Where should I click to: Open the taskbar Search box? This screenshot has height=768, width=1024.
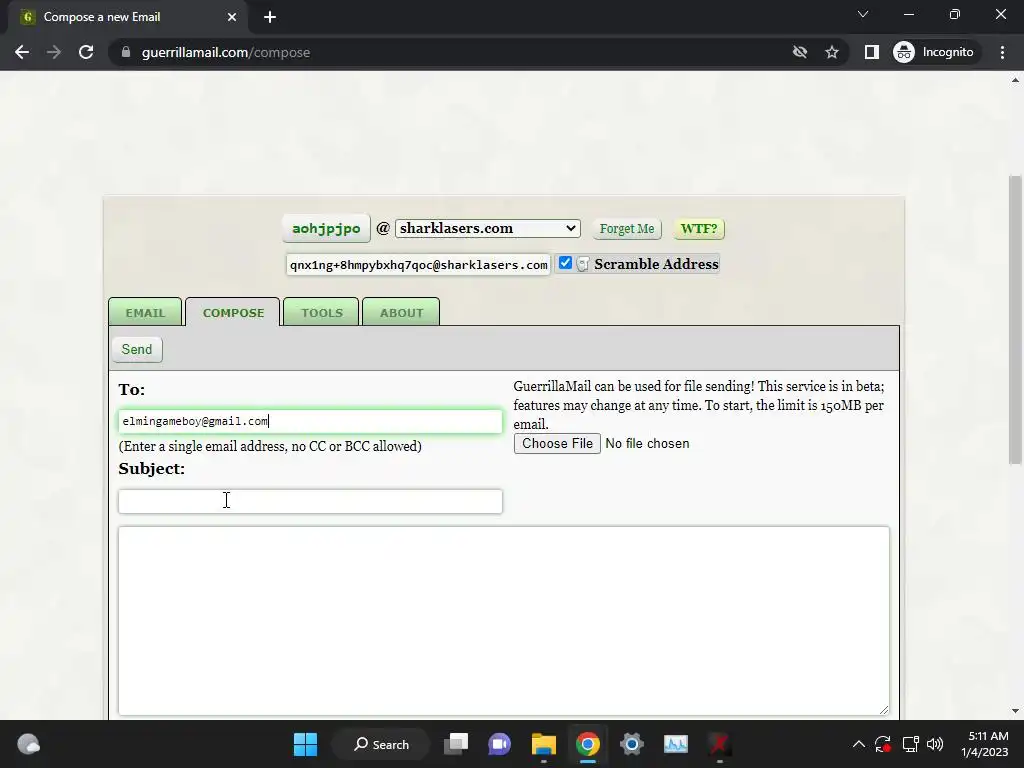click(381, 744)
